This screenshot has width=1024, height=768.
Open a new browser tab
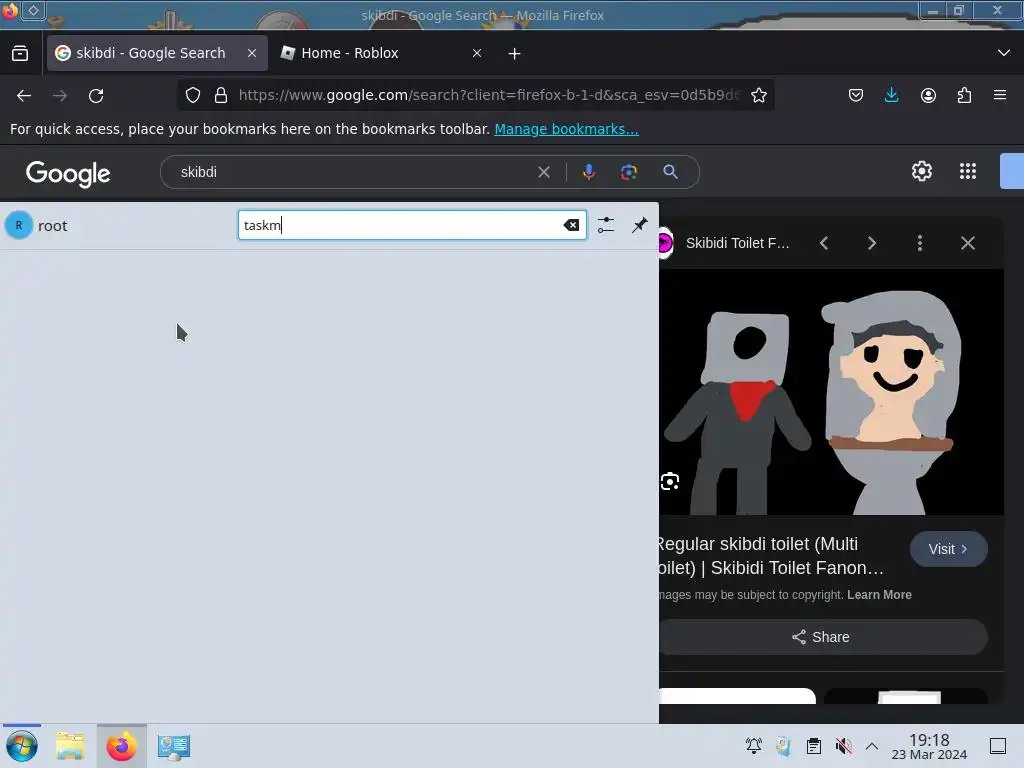pyautogui.click(x=515, y=54)
